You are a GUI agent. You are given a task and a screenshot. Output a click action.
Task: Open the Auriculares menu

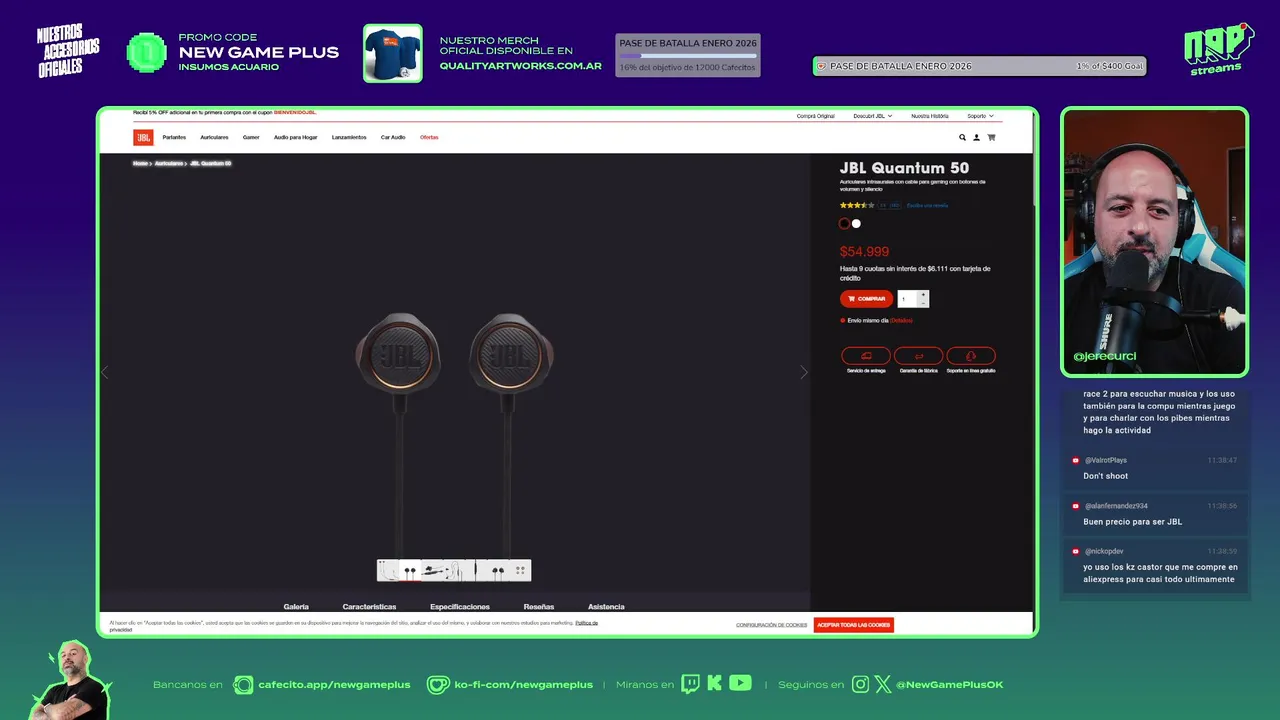click(x=214, y=137)
